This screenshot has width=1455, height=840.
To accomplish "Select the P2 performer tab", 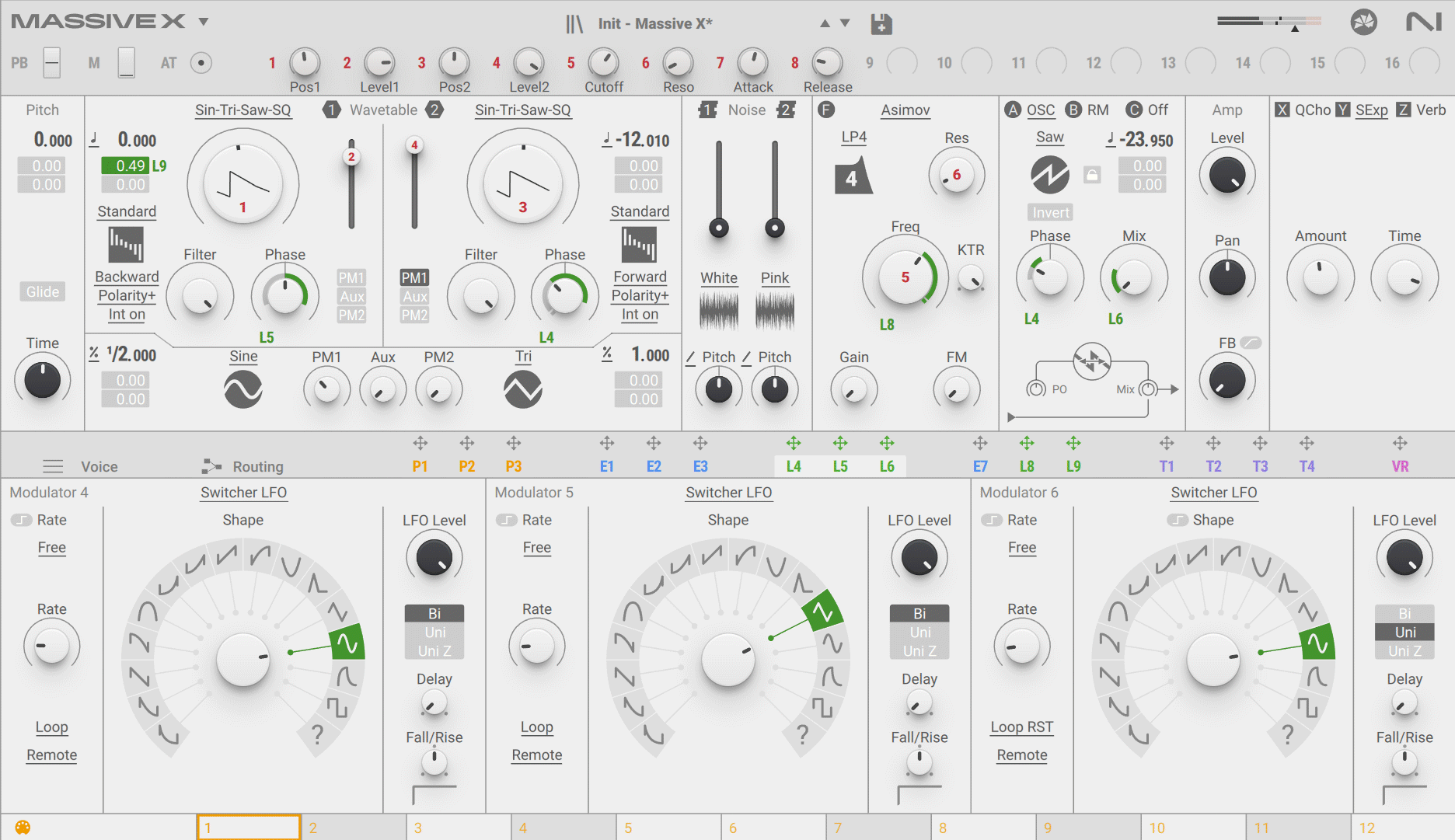I will pos(467,466).
